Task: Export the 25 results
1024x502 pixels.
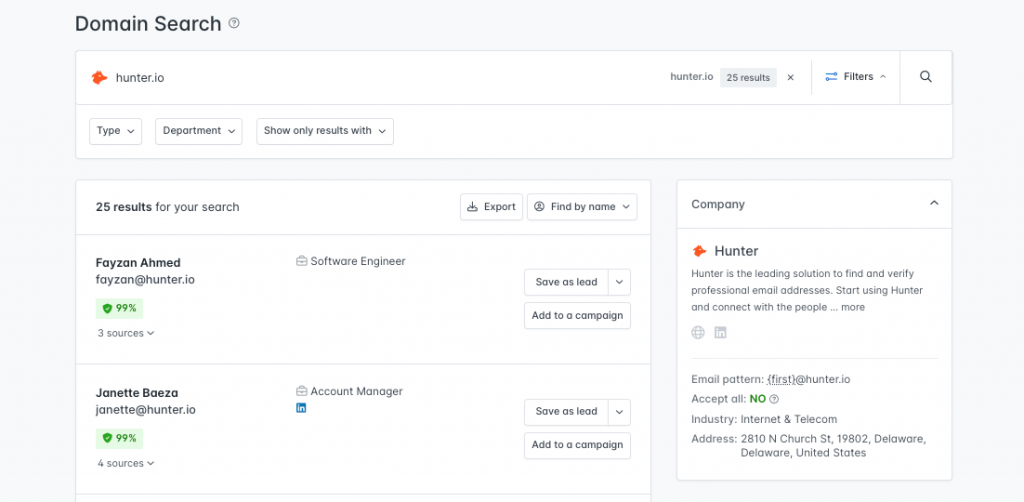Action: tap(491, 207)
